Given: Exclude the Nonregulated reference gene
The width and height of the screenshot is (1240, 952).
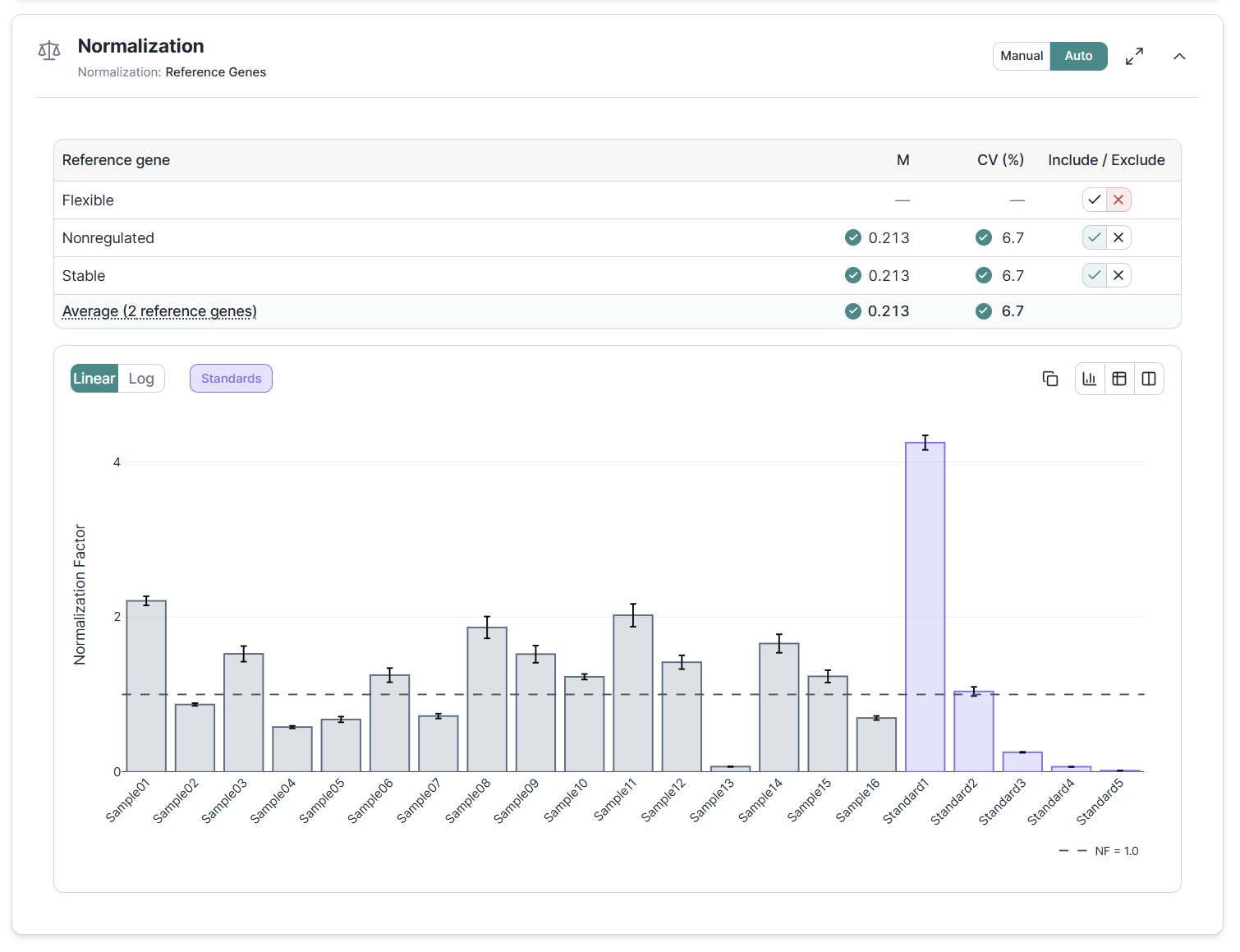Looking at the screenshot, I should (x=1118, y=237).
